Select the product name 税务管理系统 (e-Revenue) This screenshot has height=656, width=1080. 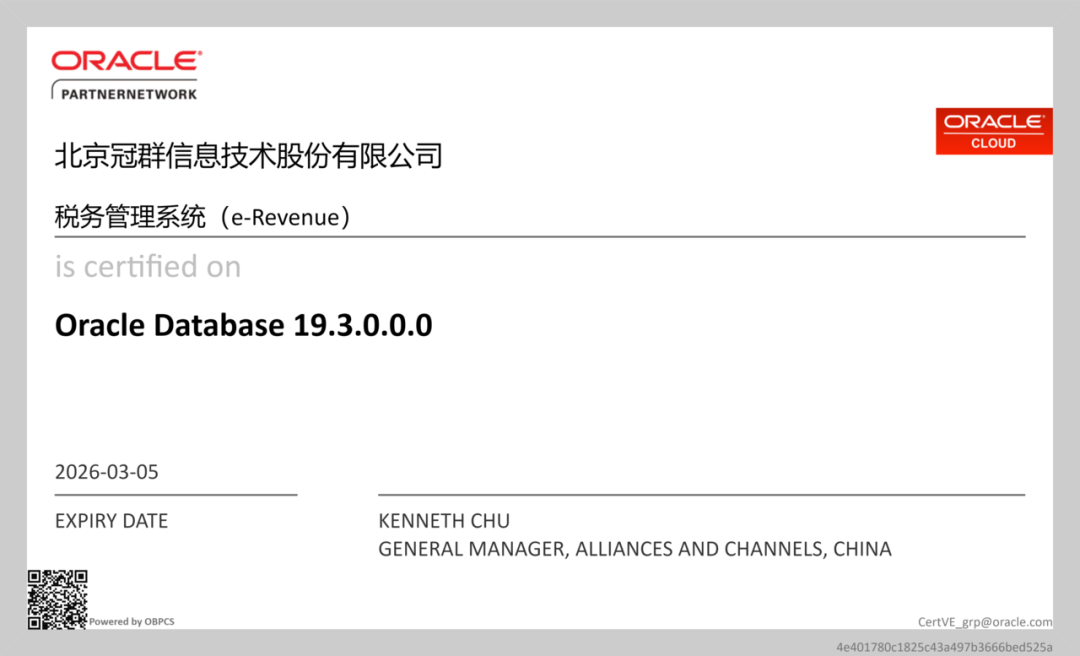(202, 217)
